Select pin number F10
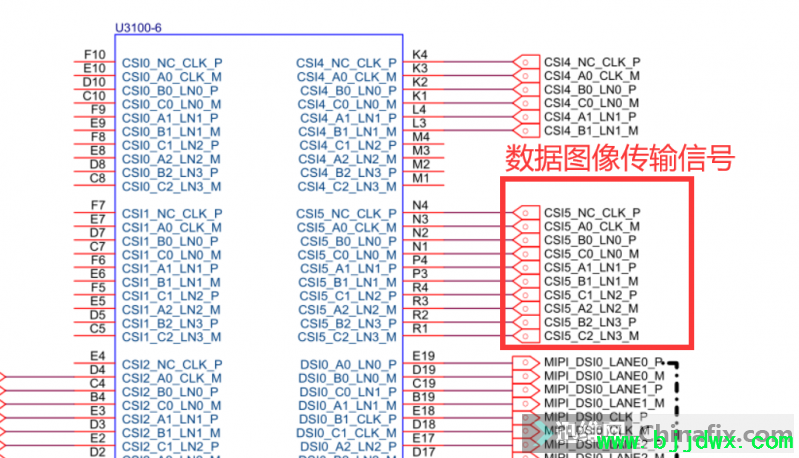 point(95,55)
